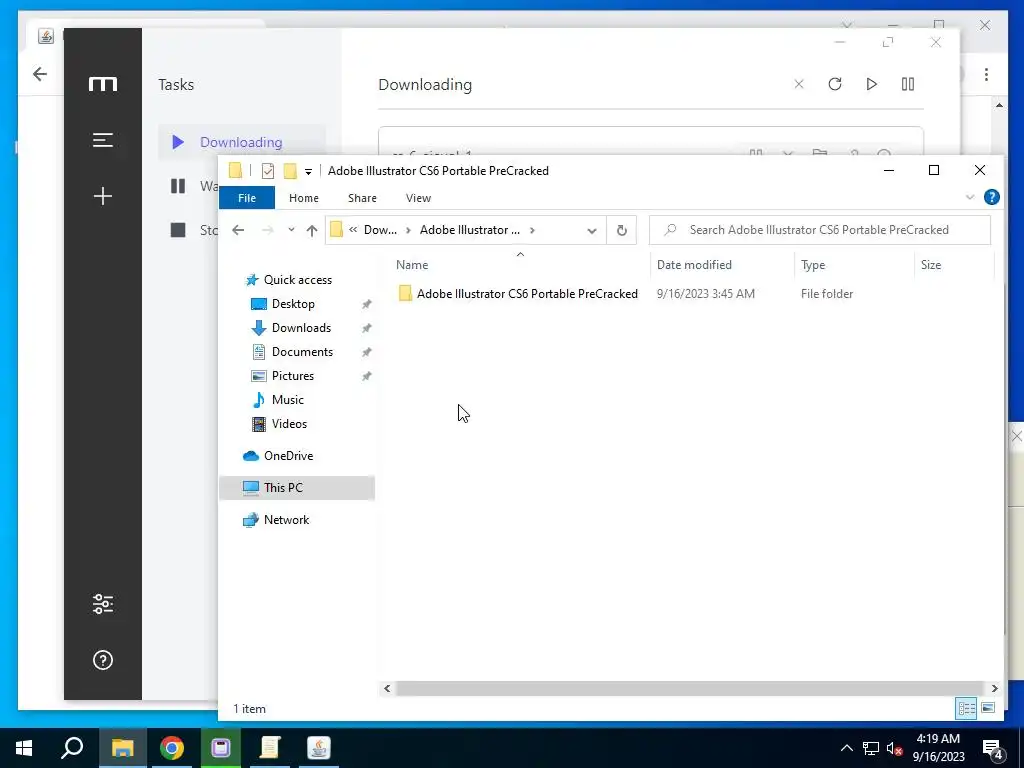Expand the File Explorer ribbon chevron

tap(970, 197)
